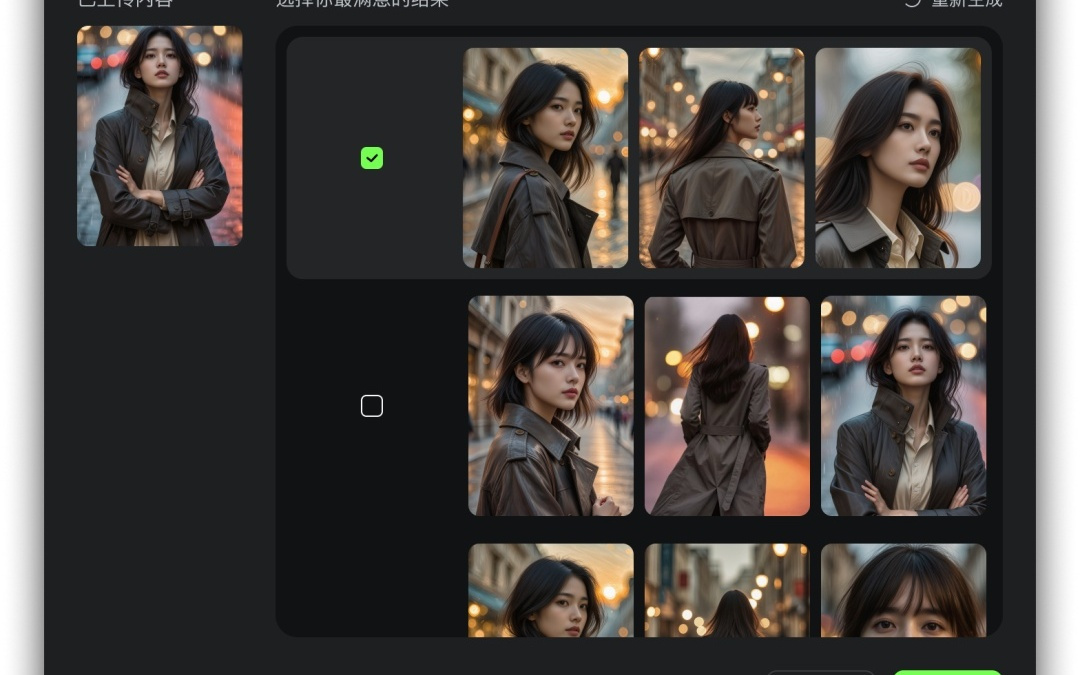Open second row blurred back-view image
This screenshot has width=1080, height=675.
click(727, 406)
